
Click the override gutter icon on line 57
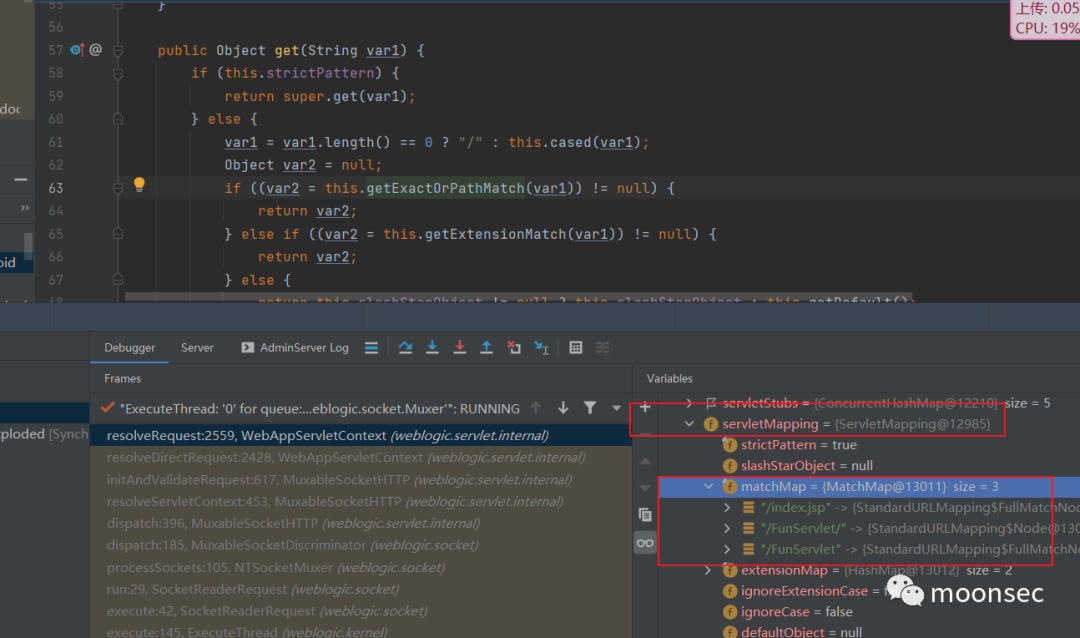point(77,50)
